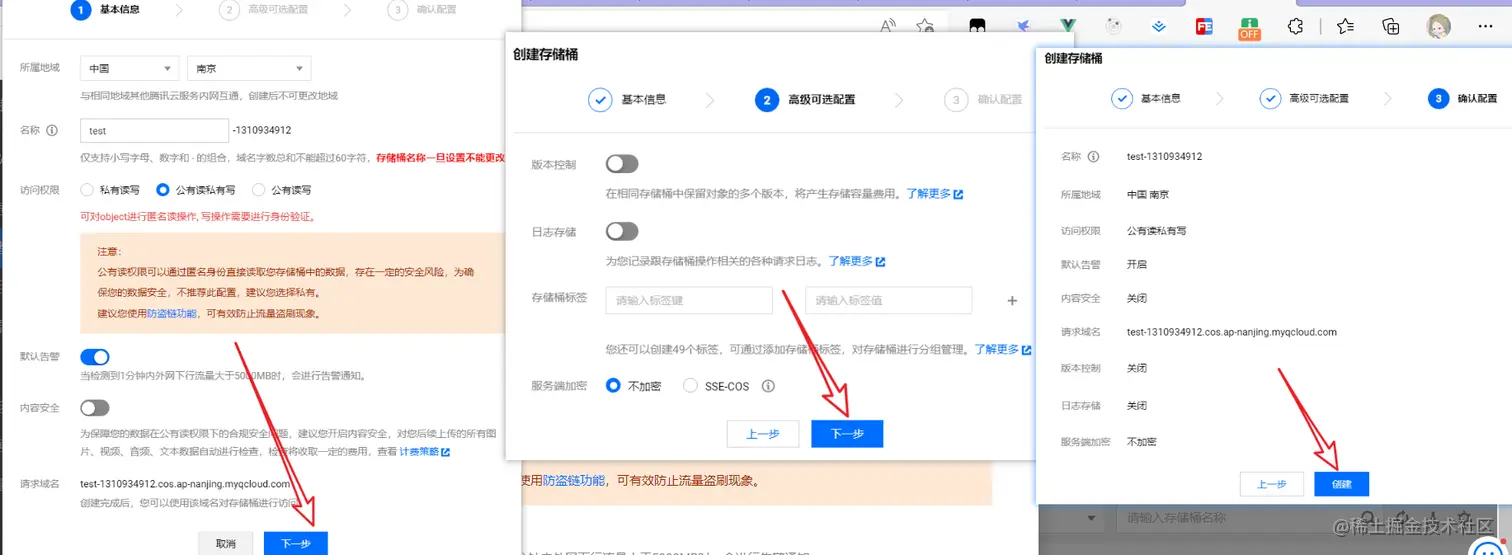Click the -1310934912 suffix beside name field
Image resolution: width=1512 pixels, height=555 pixels.
click(262, 130)
